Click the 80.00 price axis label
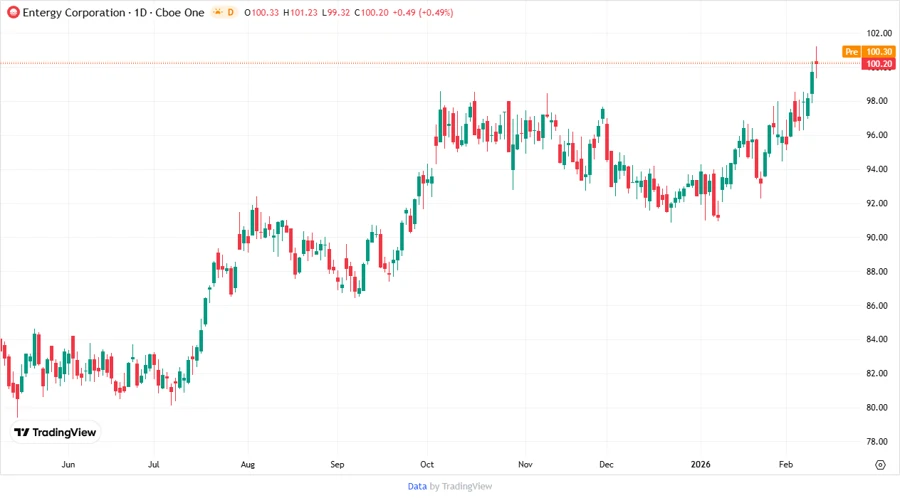The image size is (900, 498). 877,407
